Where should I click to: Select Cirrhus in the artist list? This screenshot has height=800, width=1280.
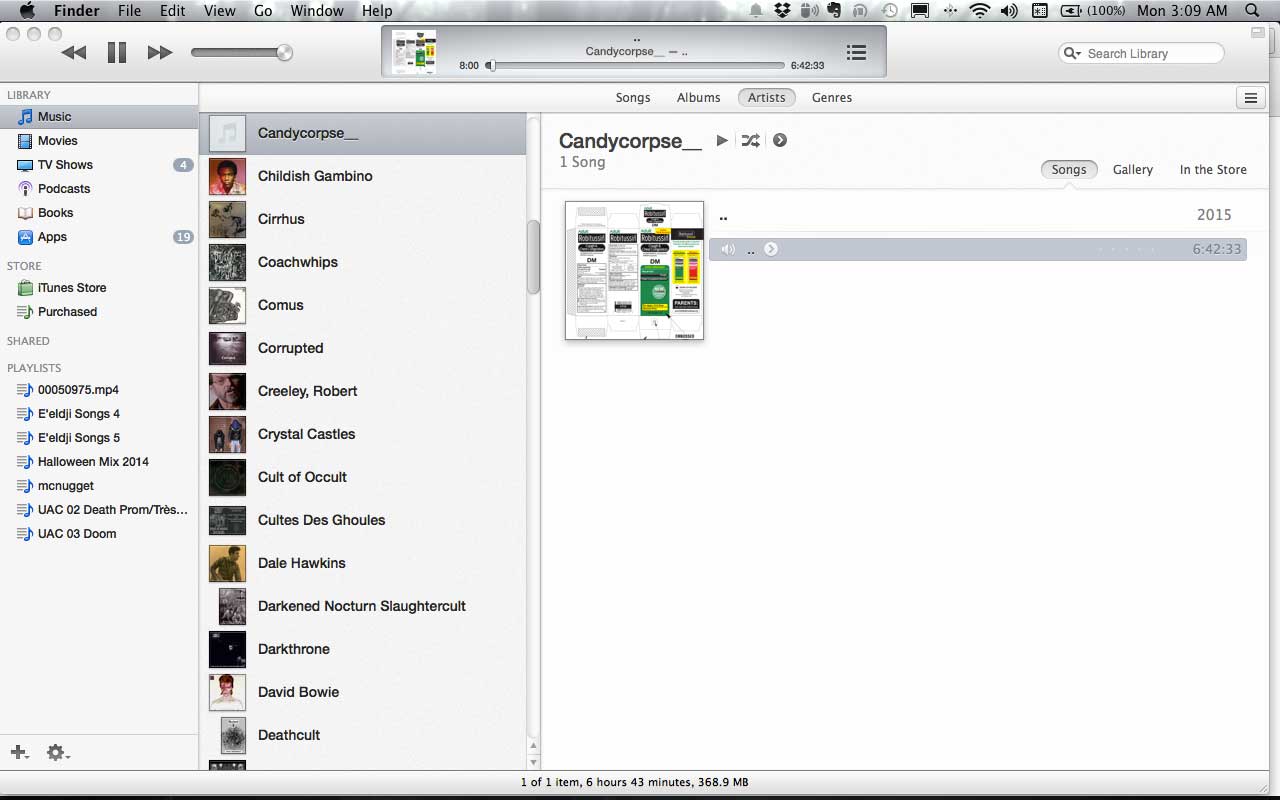363,219
